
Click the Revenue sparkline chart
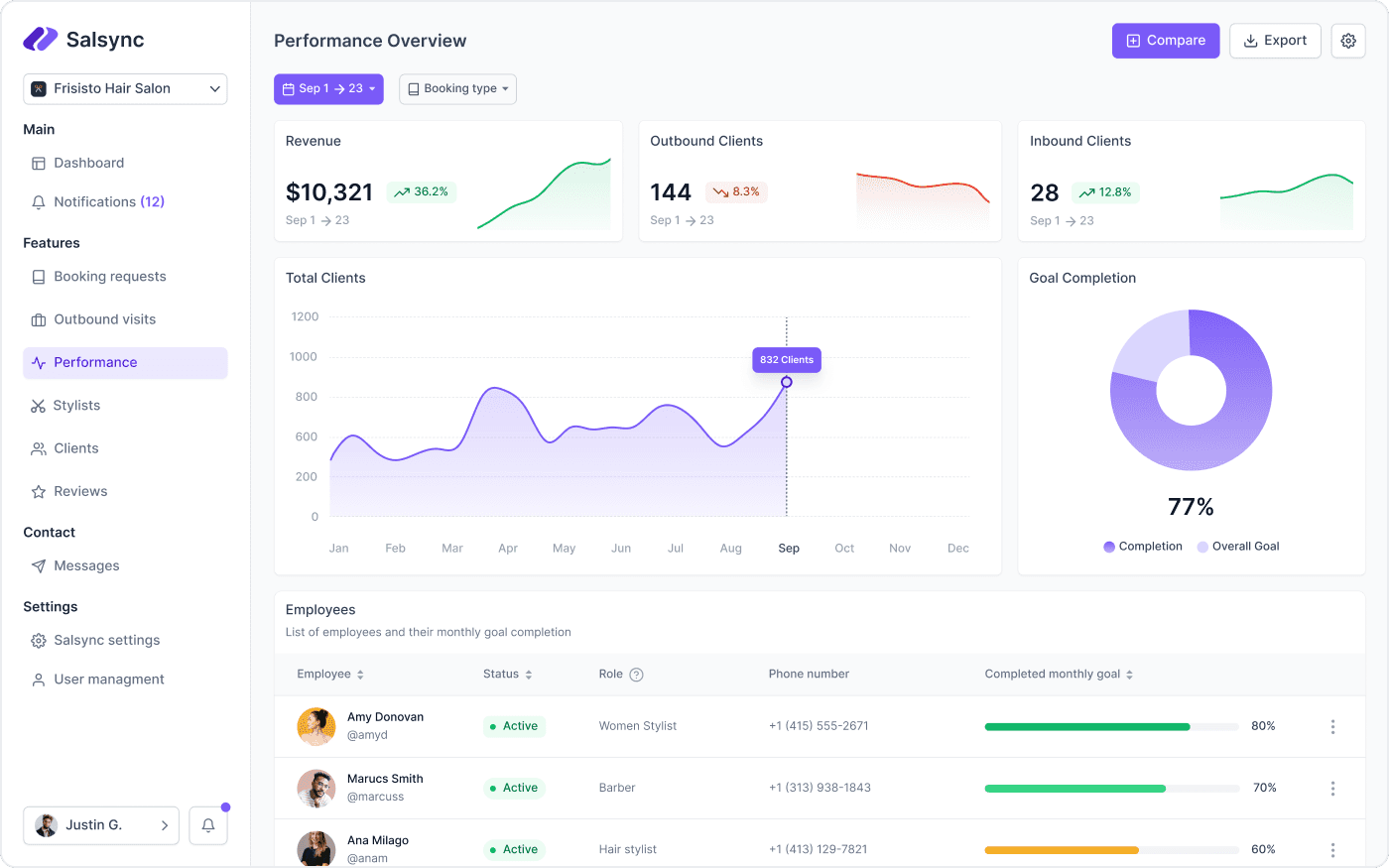544,193
